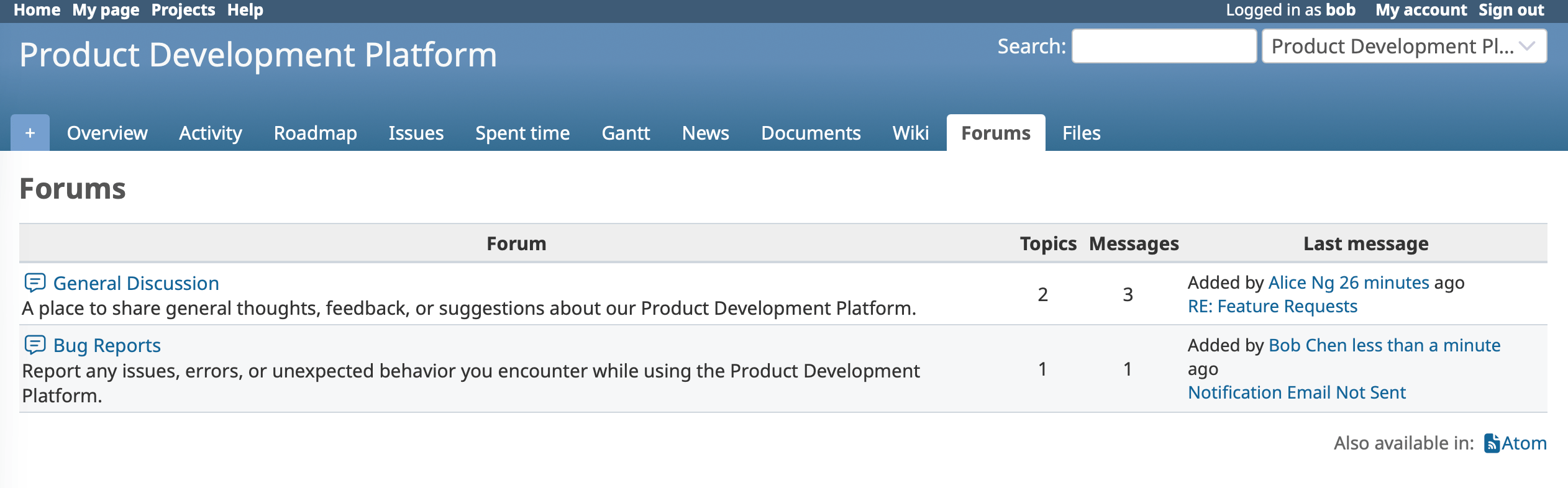Viewport: 1568px width, 488px height.
Task: Click the Forums page heading
Action: [73, 189]
